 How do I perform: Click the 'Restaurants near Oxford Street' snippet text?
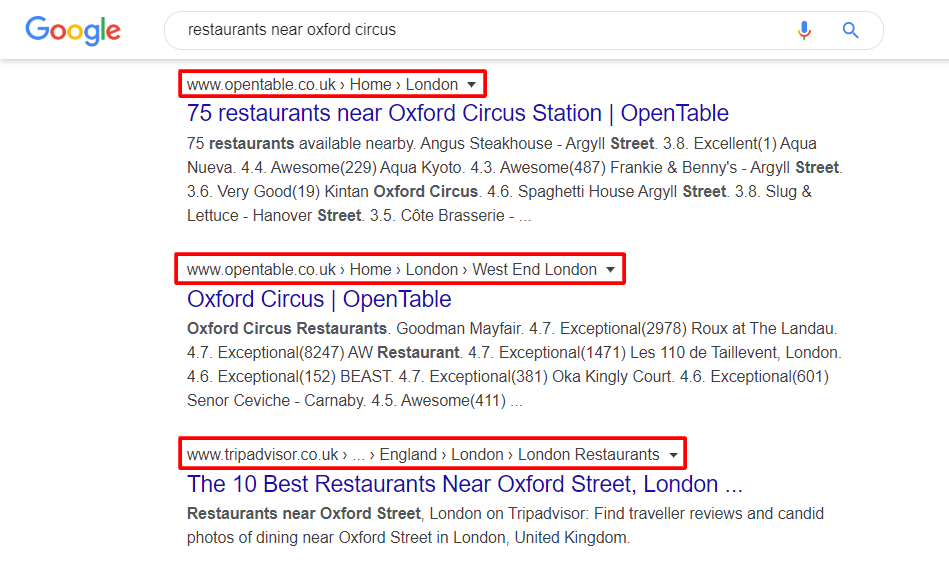pos(304,513)
